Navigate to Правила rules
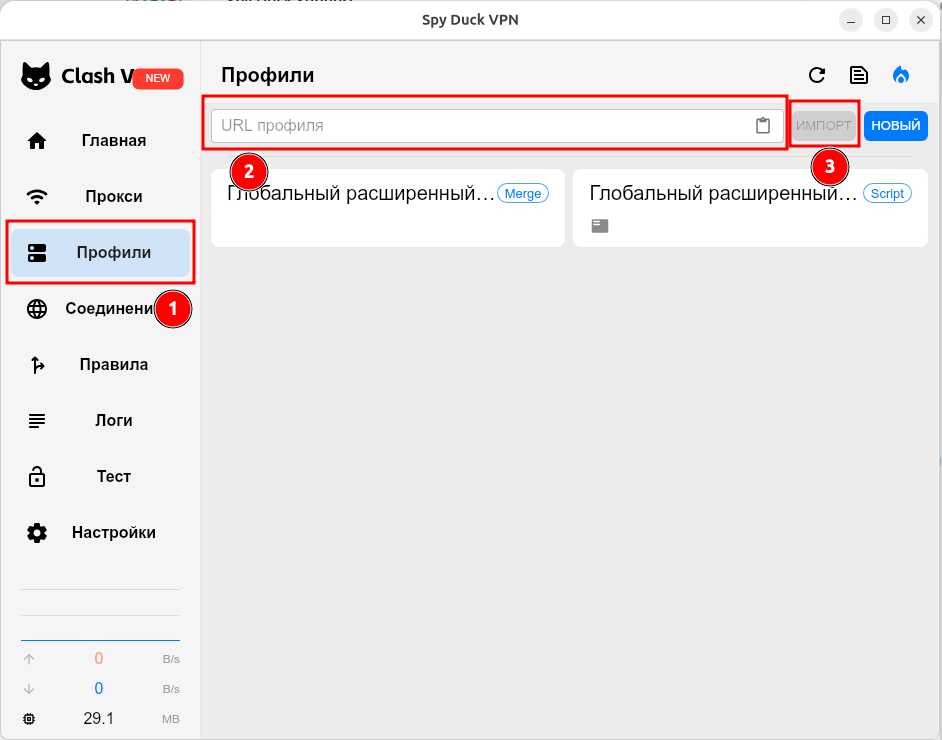This screenshot has height=740, width=942. click(x=100, y=365)
